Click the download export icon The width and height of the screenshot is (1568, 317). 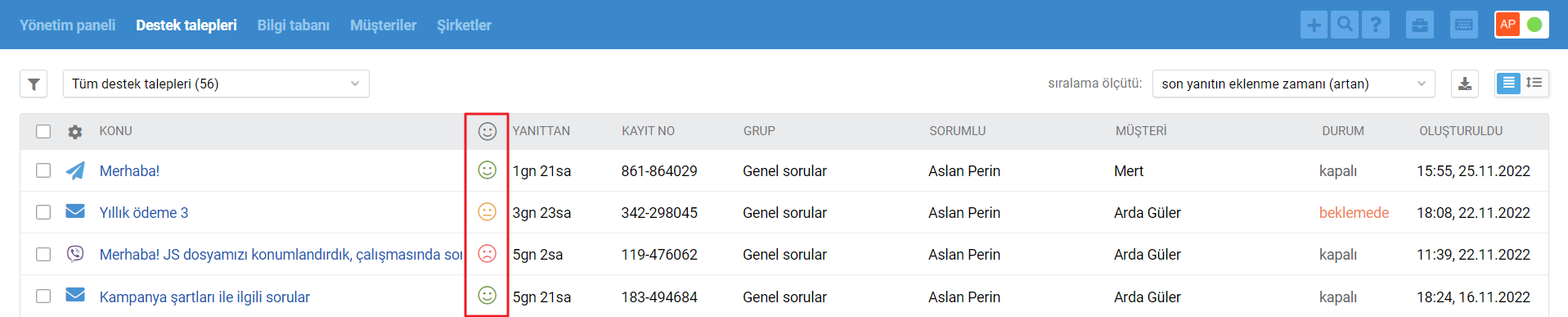point(1465,84)
